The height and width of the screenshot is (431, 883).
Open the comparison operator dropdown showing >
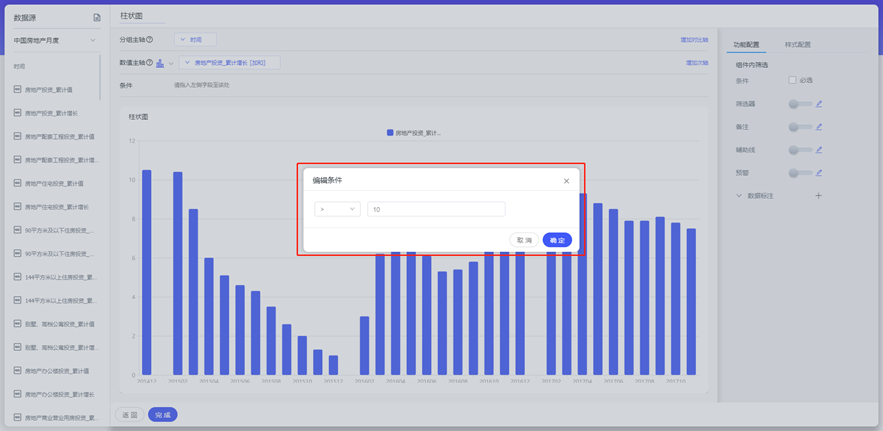[337, 209]
